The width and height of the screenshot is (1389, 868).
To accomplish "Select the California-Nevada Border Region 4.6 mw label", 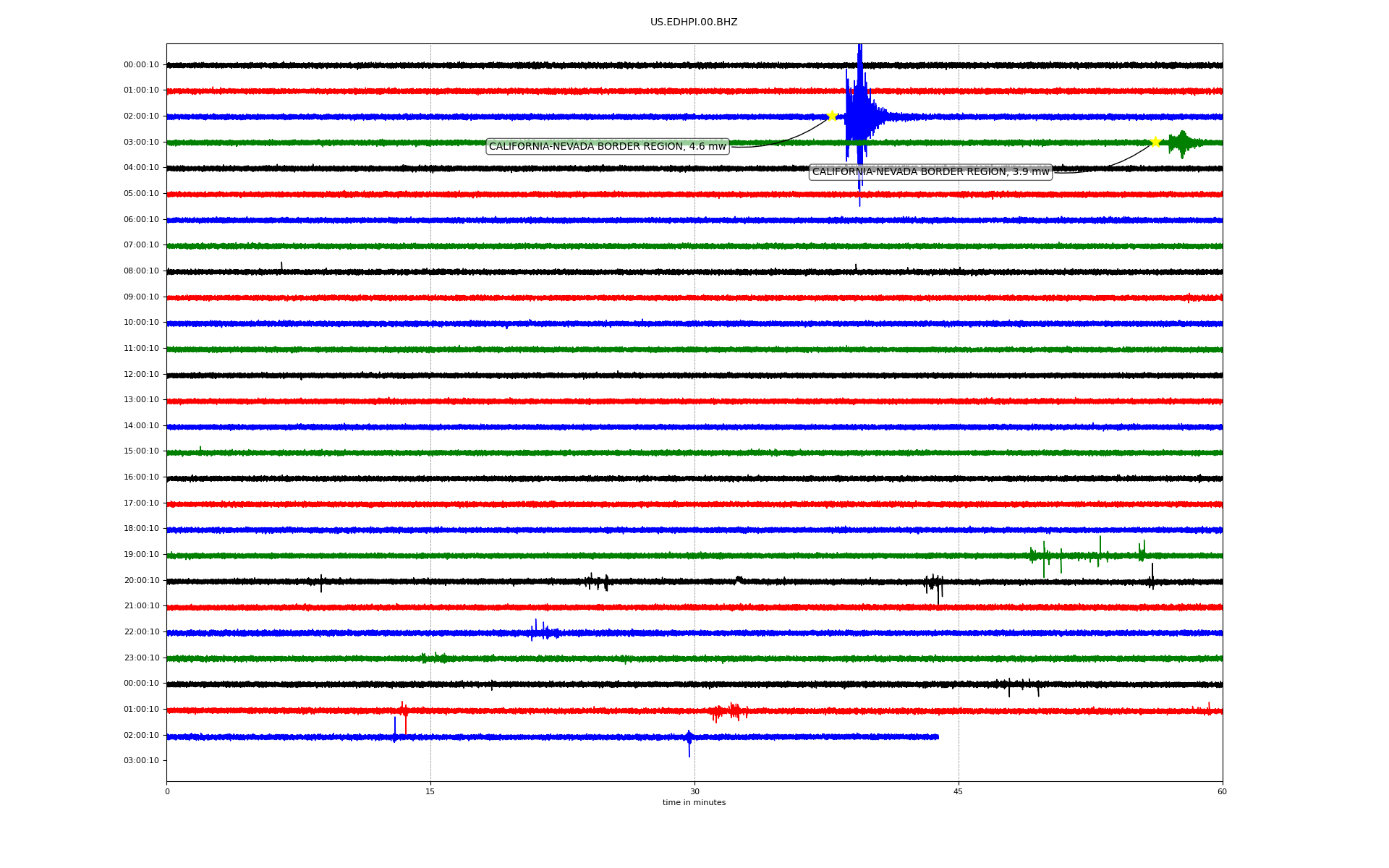I will [x=608, y=147].
